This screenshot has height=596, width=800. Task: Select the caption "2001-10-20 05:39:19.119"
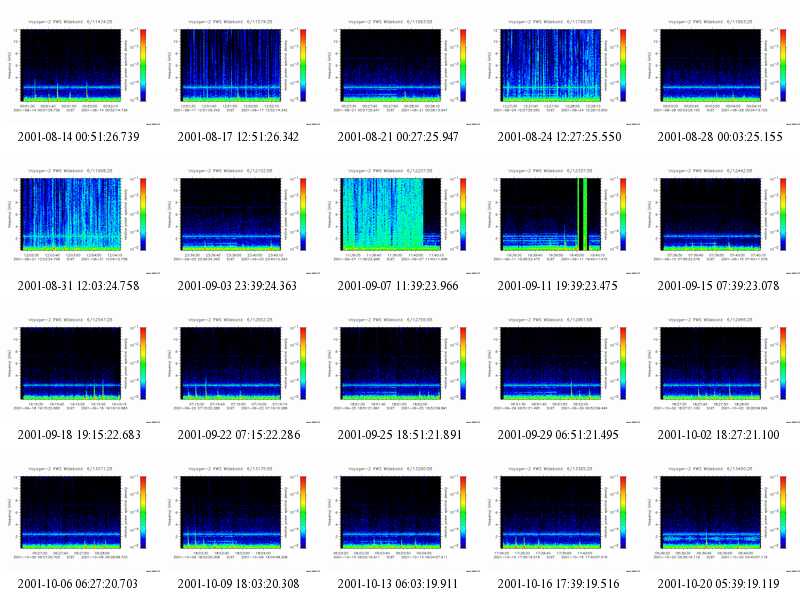click(718, 584)
